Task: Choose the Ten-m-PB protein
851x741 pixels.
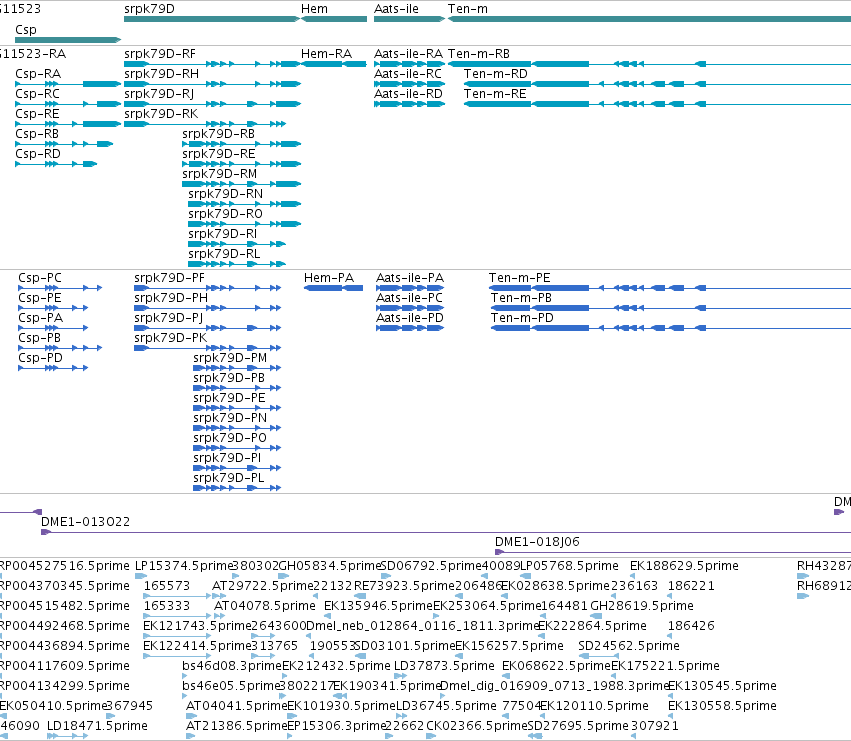Action: [x=671, y=308]
